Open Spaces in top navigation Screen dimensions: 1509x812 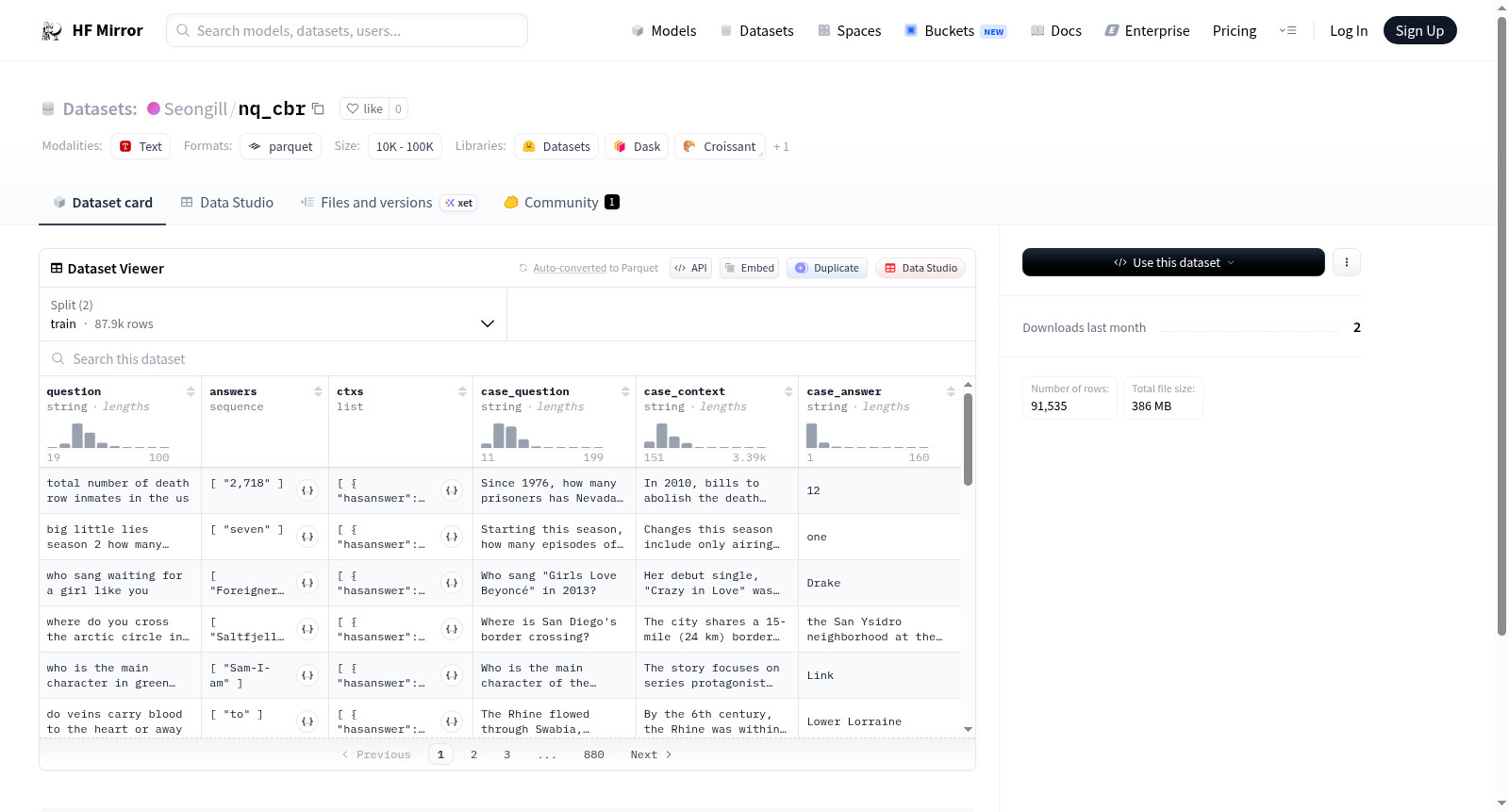[x=850, y=30]
